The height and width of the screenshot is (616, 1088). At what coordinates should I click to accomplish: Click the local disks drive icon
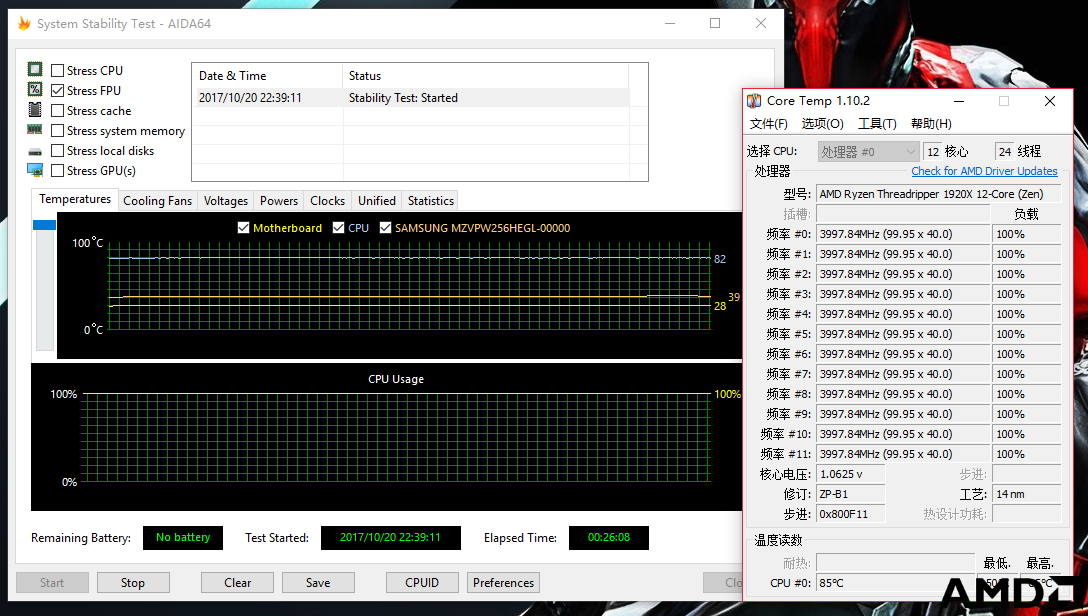(x=35, y=151)
